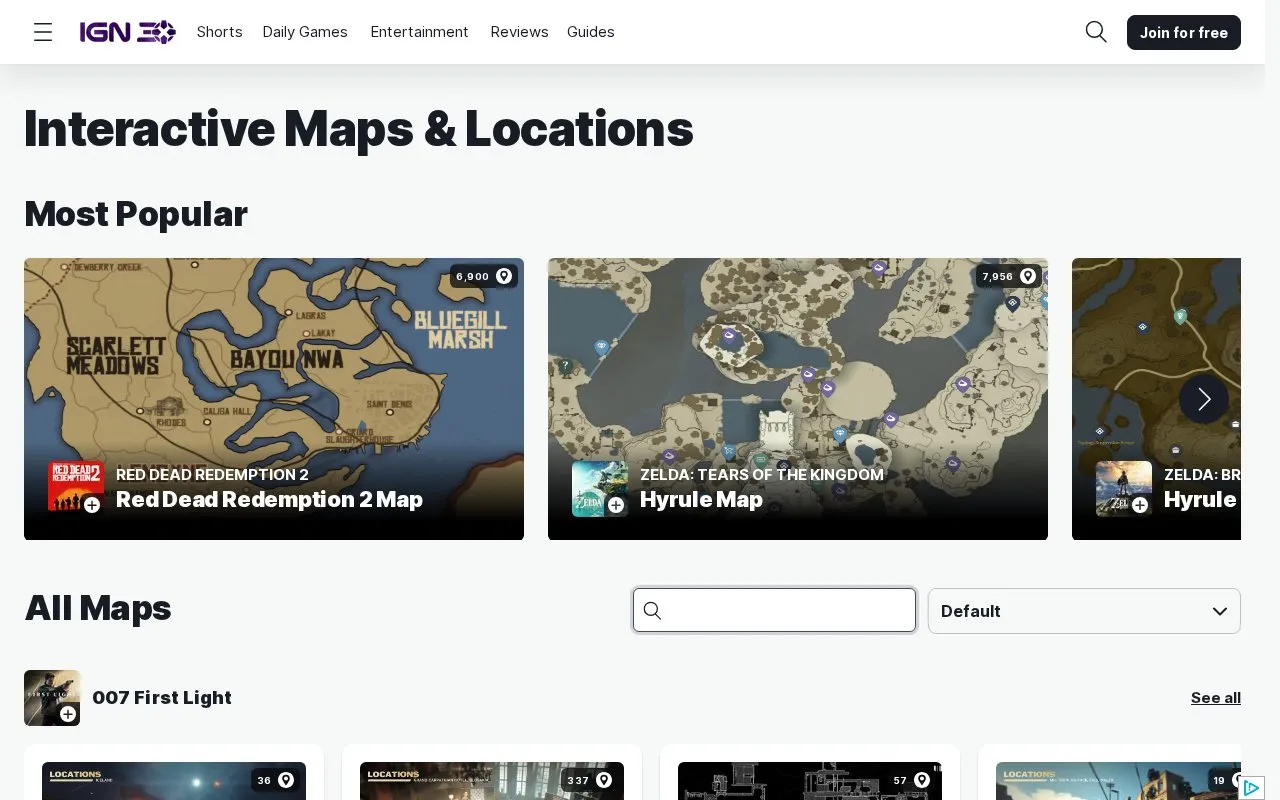Open the Red Dead Redemption 2 map image
The image size is (1280, 800).
coord(274,399)
